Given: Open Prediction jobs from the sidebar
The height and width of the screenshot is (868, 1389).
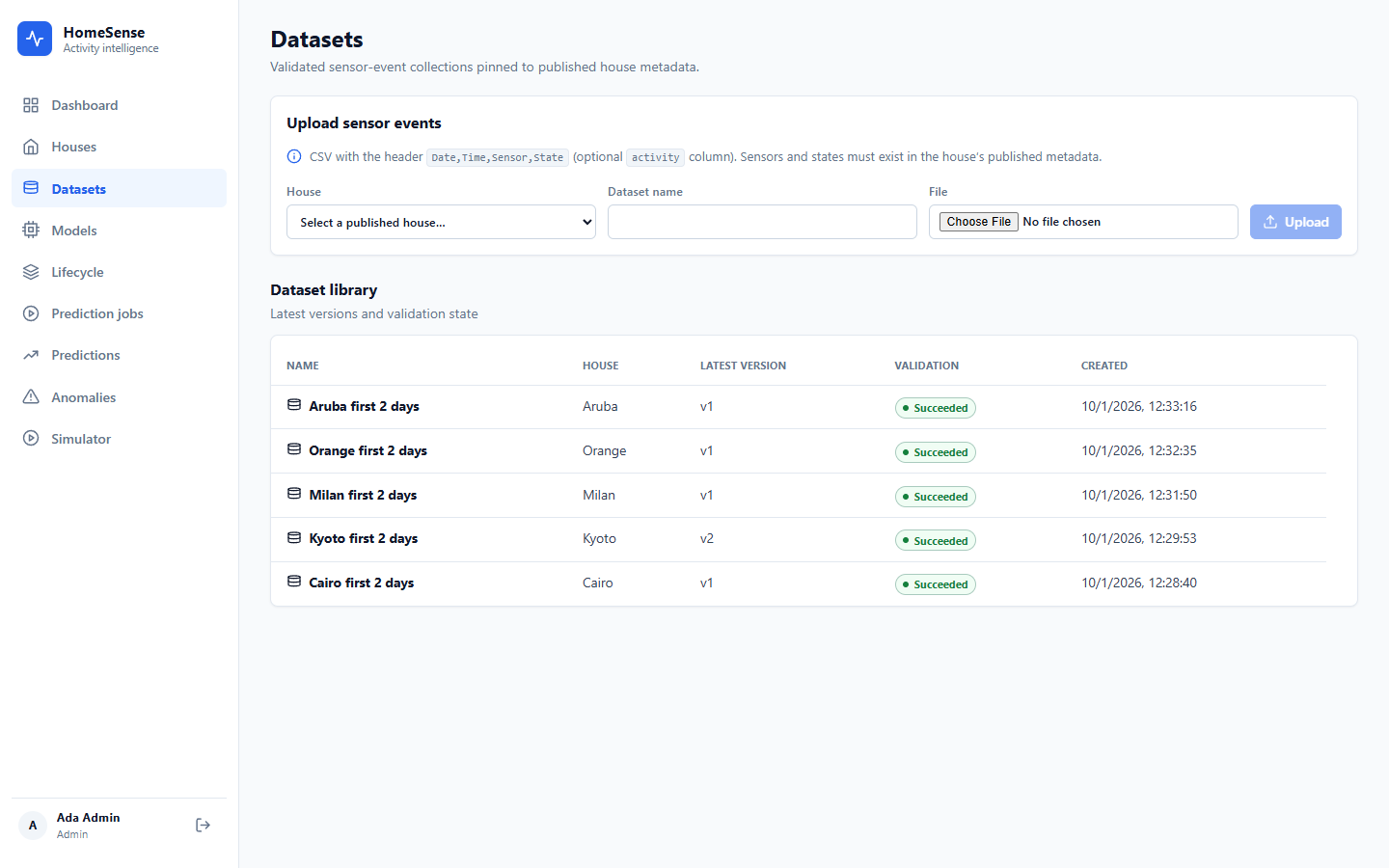Looking at the screenshot, I should [119, 313].
